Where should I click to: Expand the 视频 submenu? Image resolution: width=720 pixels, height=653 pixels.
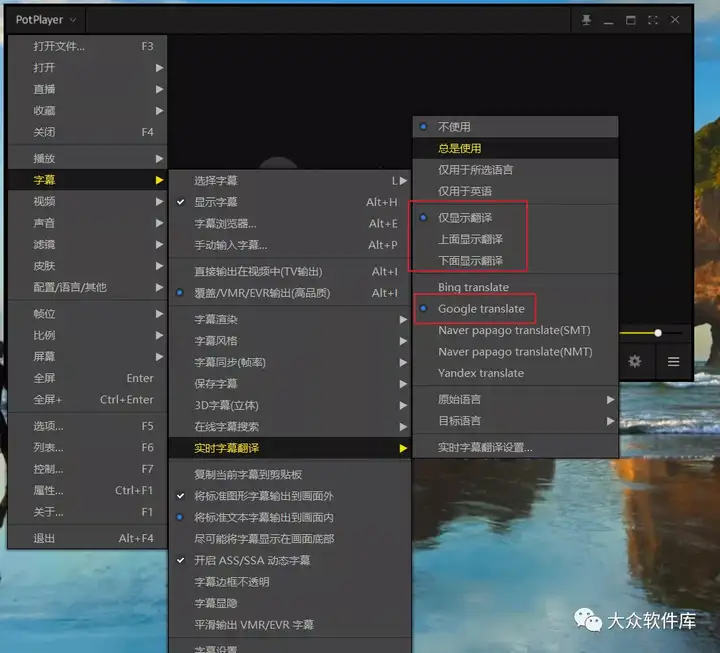click(x=87, y=201)
